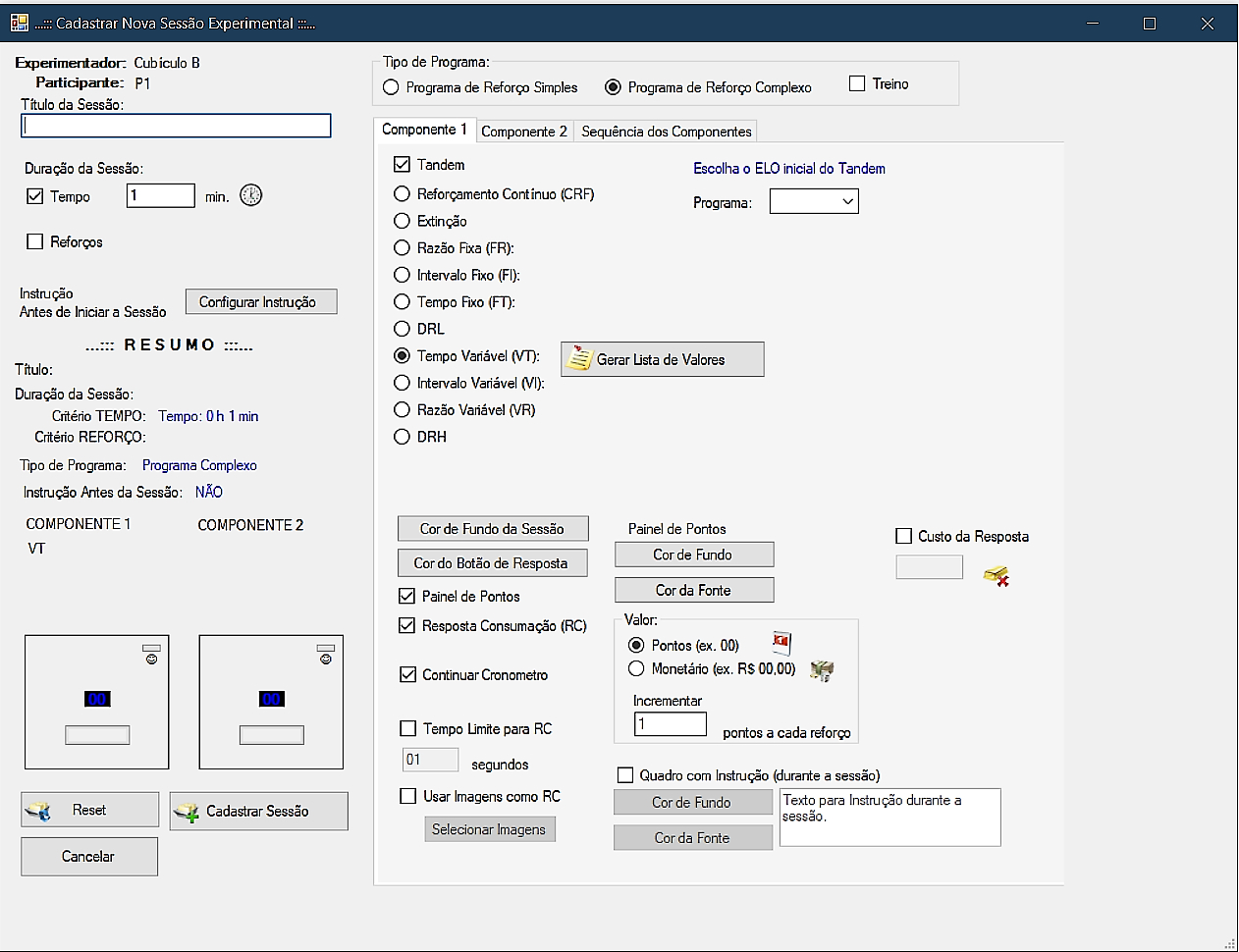Click Configurar Instrução button
The height and width of the screenshot is (952, 1239).
[261, 301]
